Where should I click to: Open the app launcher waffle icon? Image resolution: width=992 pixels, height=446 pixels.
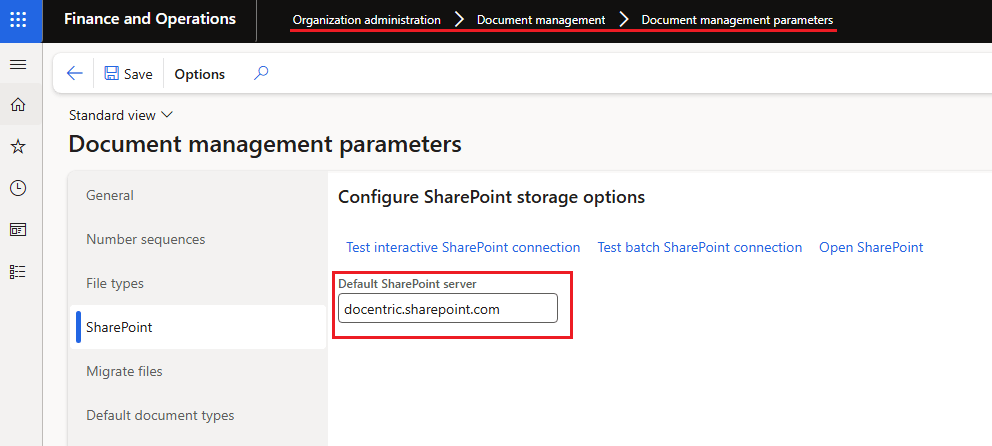click(x=20, y=20)
